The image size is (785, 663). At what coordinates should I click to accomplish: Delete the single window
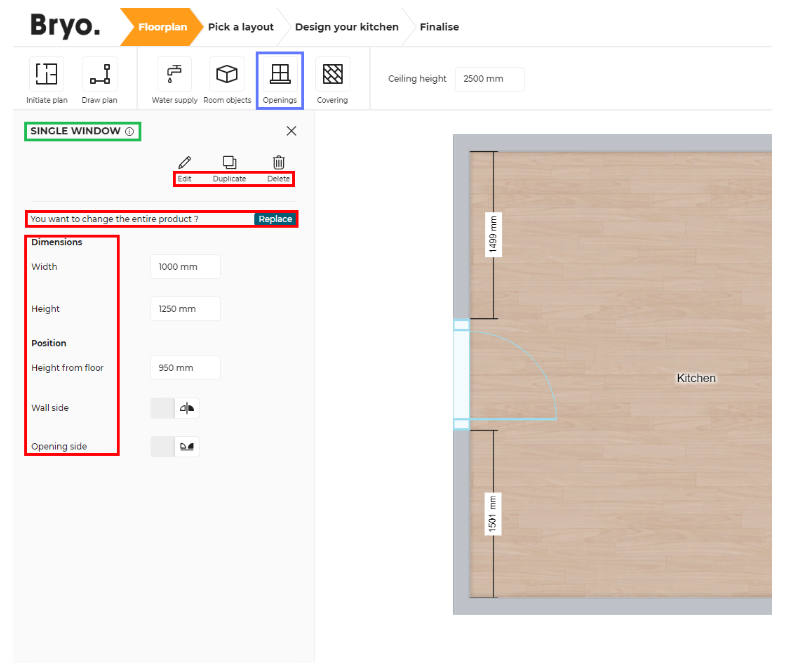(278, 162)
